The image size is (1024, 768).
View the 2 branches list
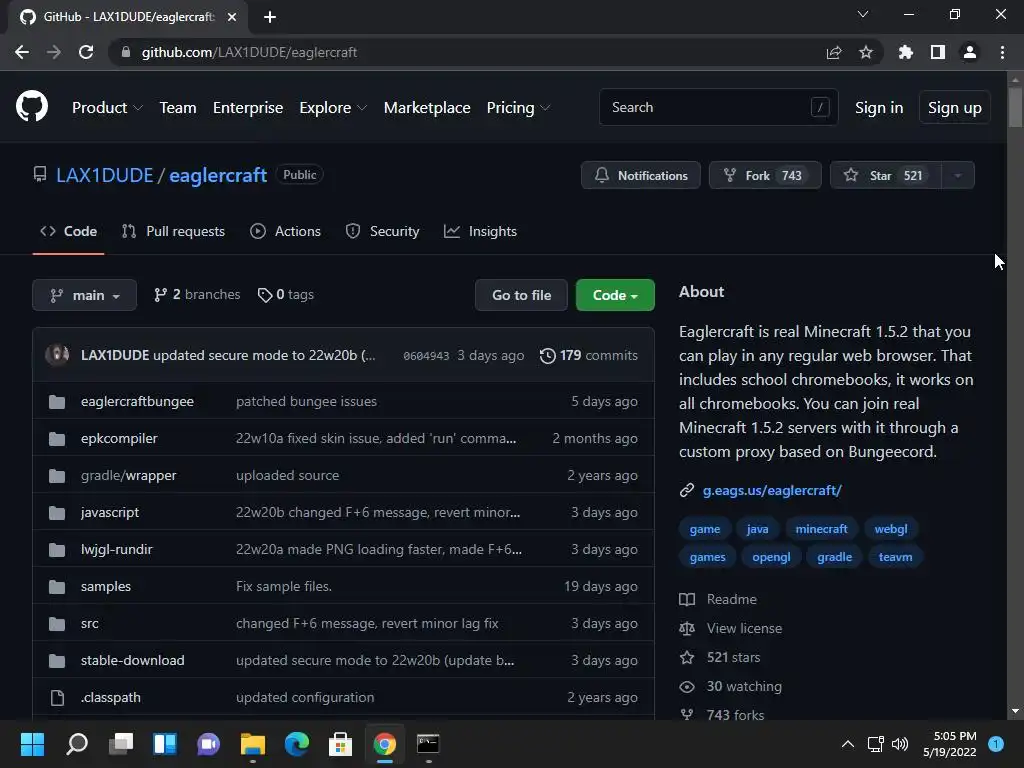[x=197, y=295]
